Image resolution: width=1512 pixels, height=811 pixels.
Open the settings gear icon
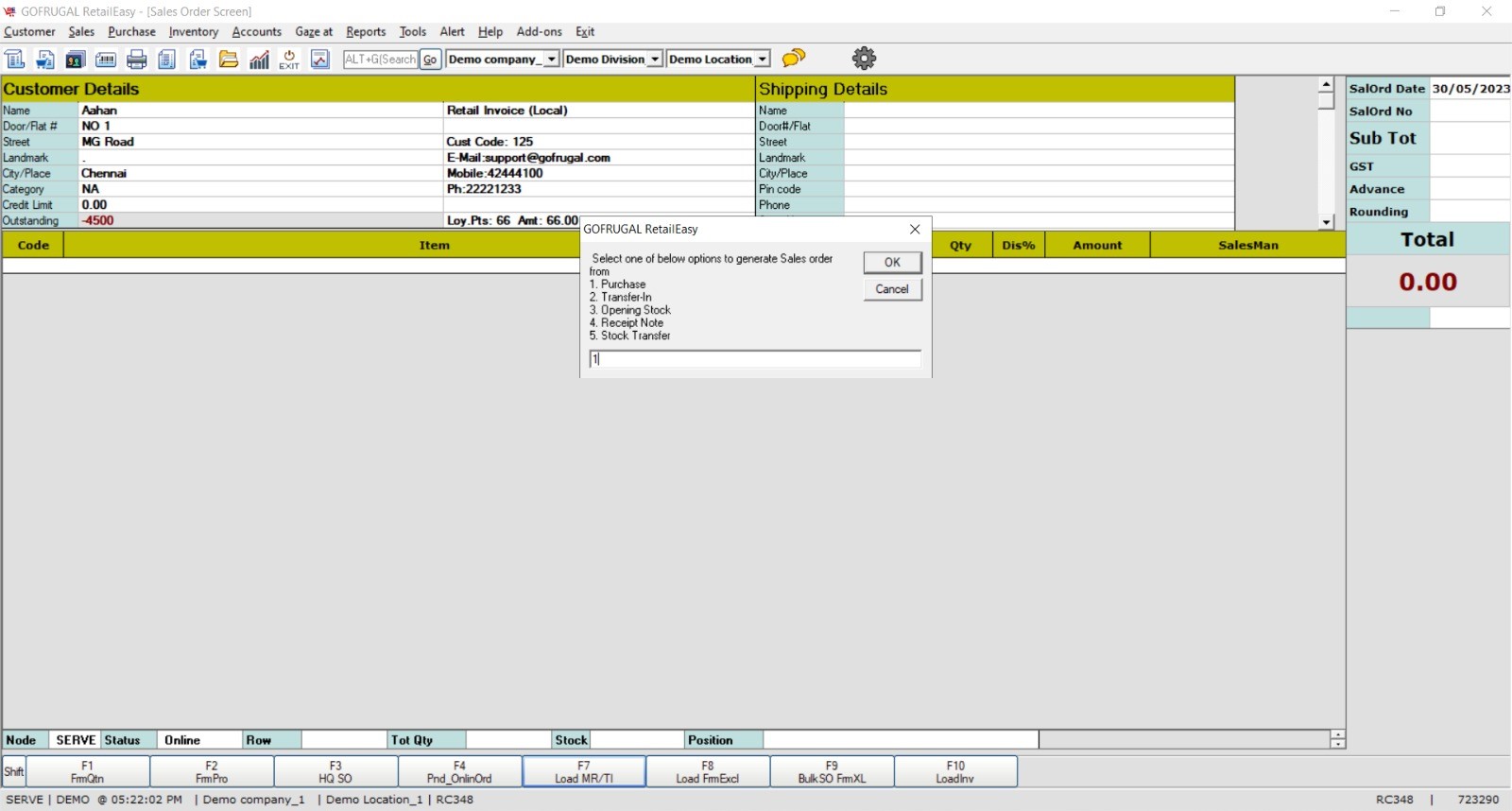pos(864,58)
